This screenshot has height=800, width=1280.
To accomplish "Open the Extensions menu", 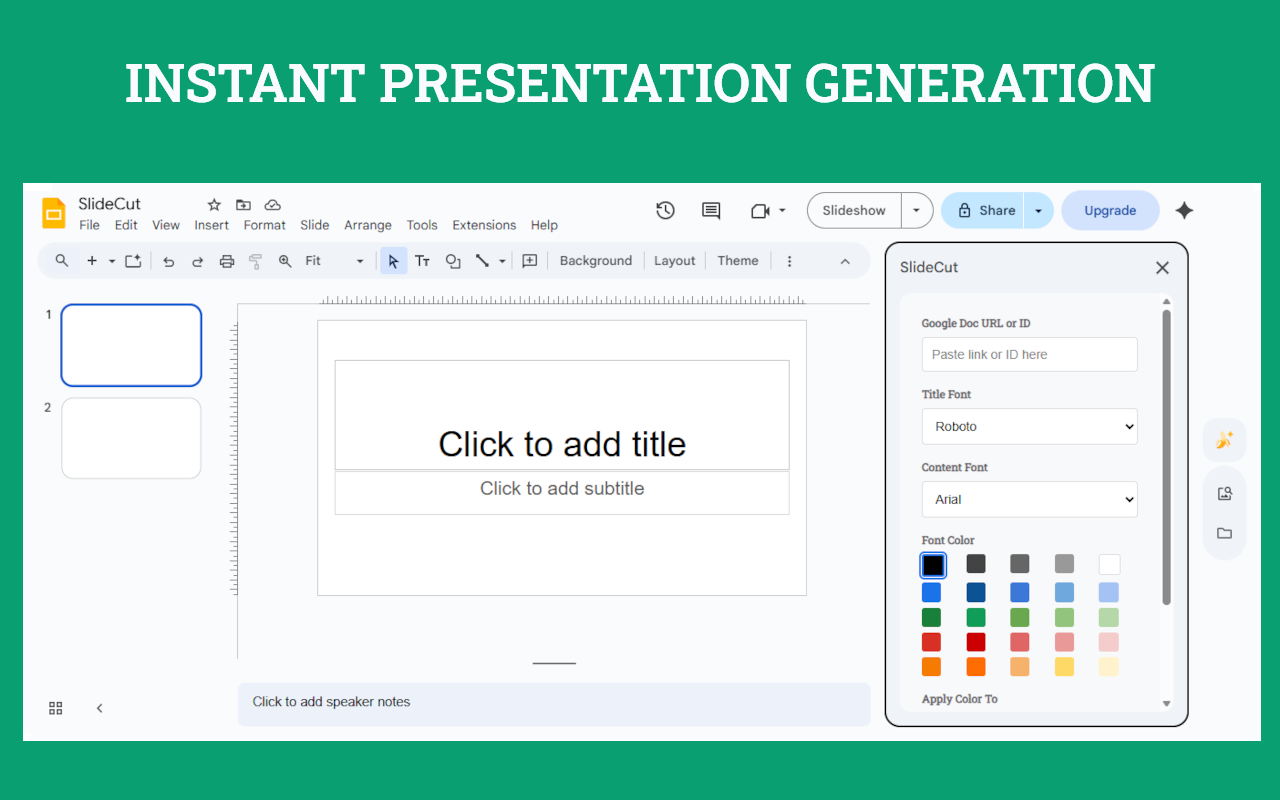I will (x=484, y=225).
